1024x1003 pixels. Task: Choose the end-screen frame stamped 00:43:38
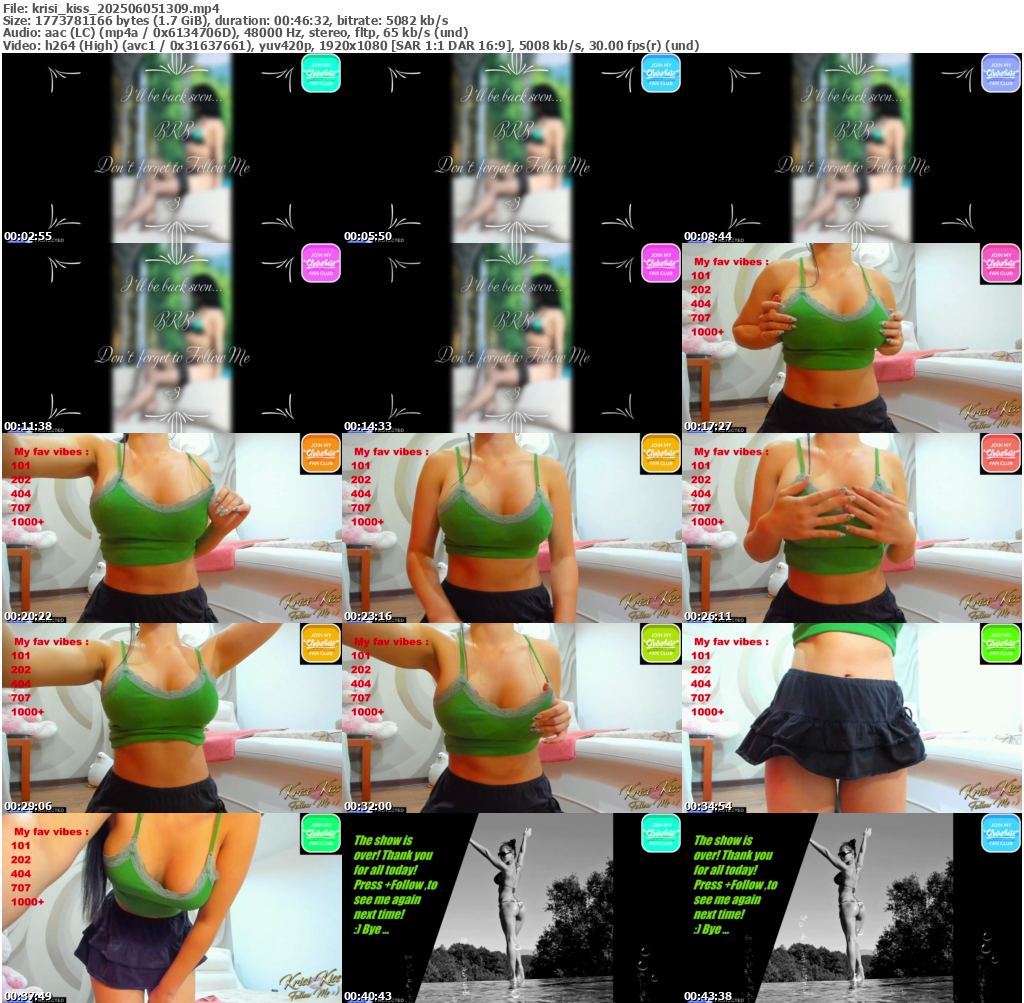[852, 908]
